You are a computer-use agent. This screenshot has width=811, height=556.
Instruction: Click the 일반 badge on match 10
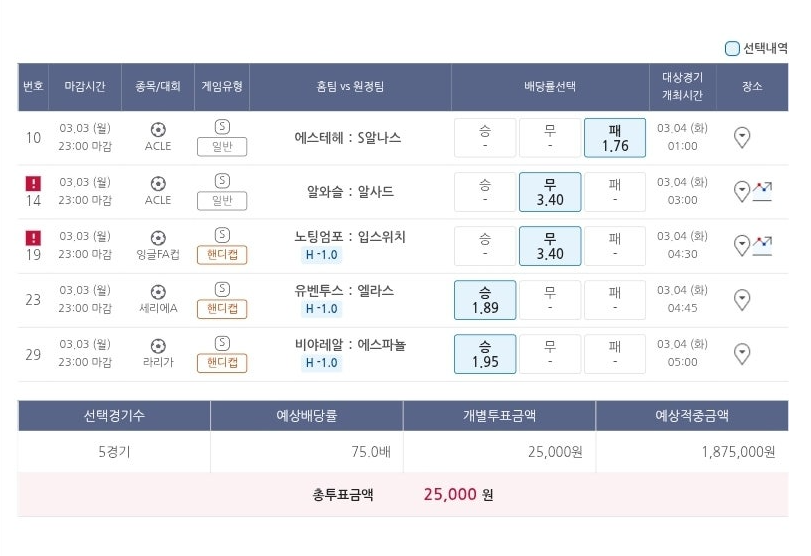(x=222, y=146)
